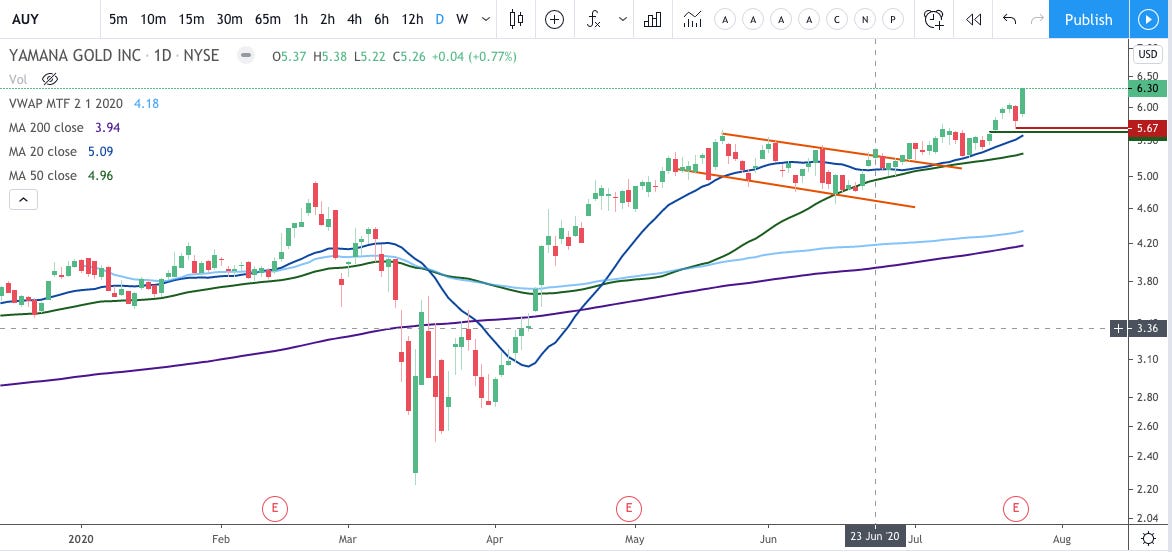Select the 12h timeframe

[x=412, y=19]
